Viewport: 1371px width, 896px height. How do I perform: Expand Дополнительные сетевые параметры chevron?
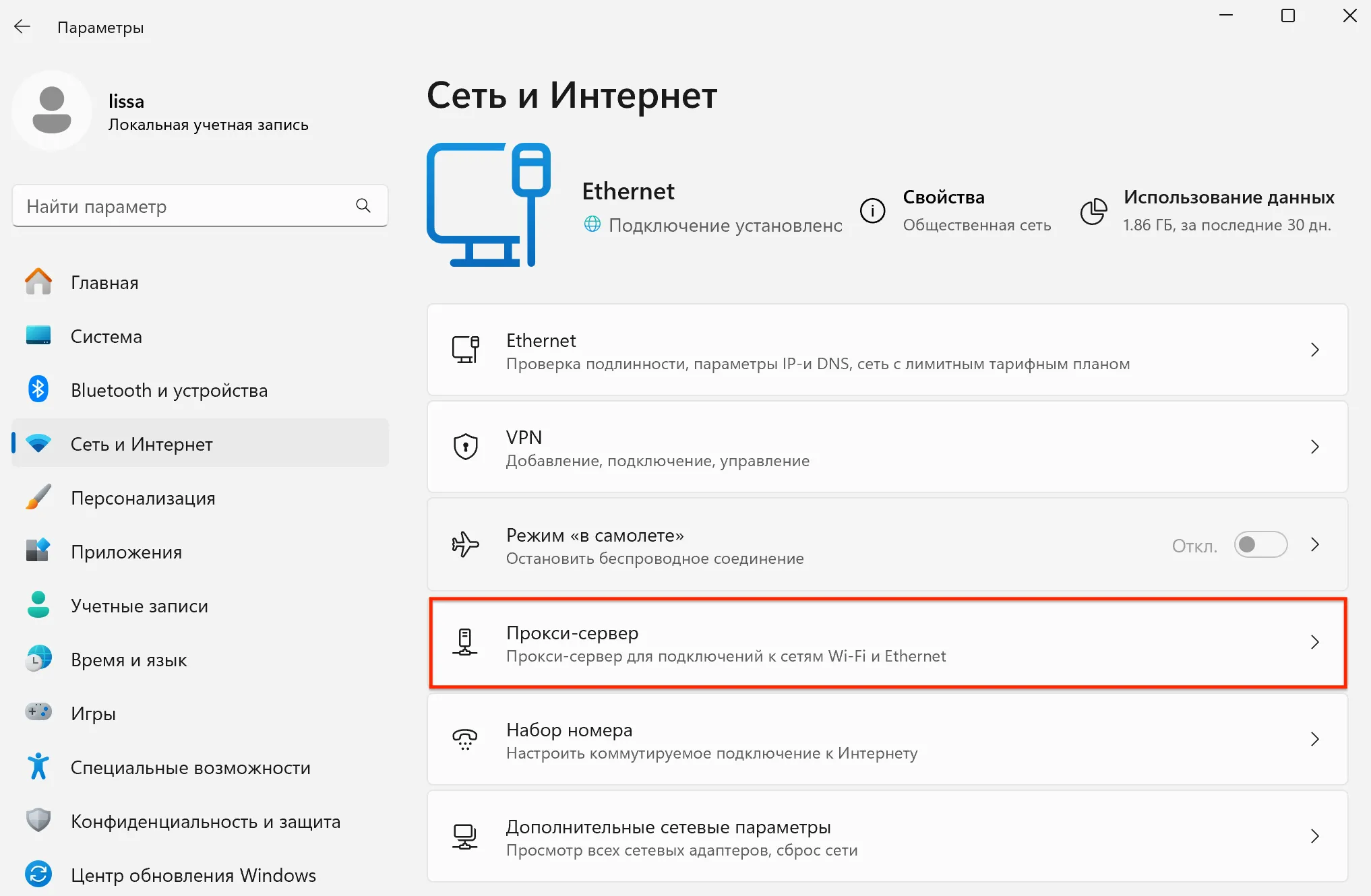1314,836
